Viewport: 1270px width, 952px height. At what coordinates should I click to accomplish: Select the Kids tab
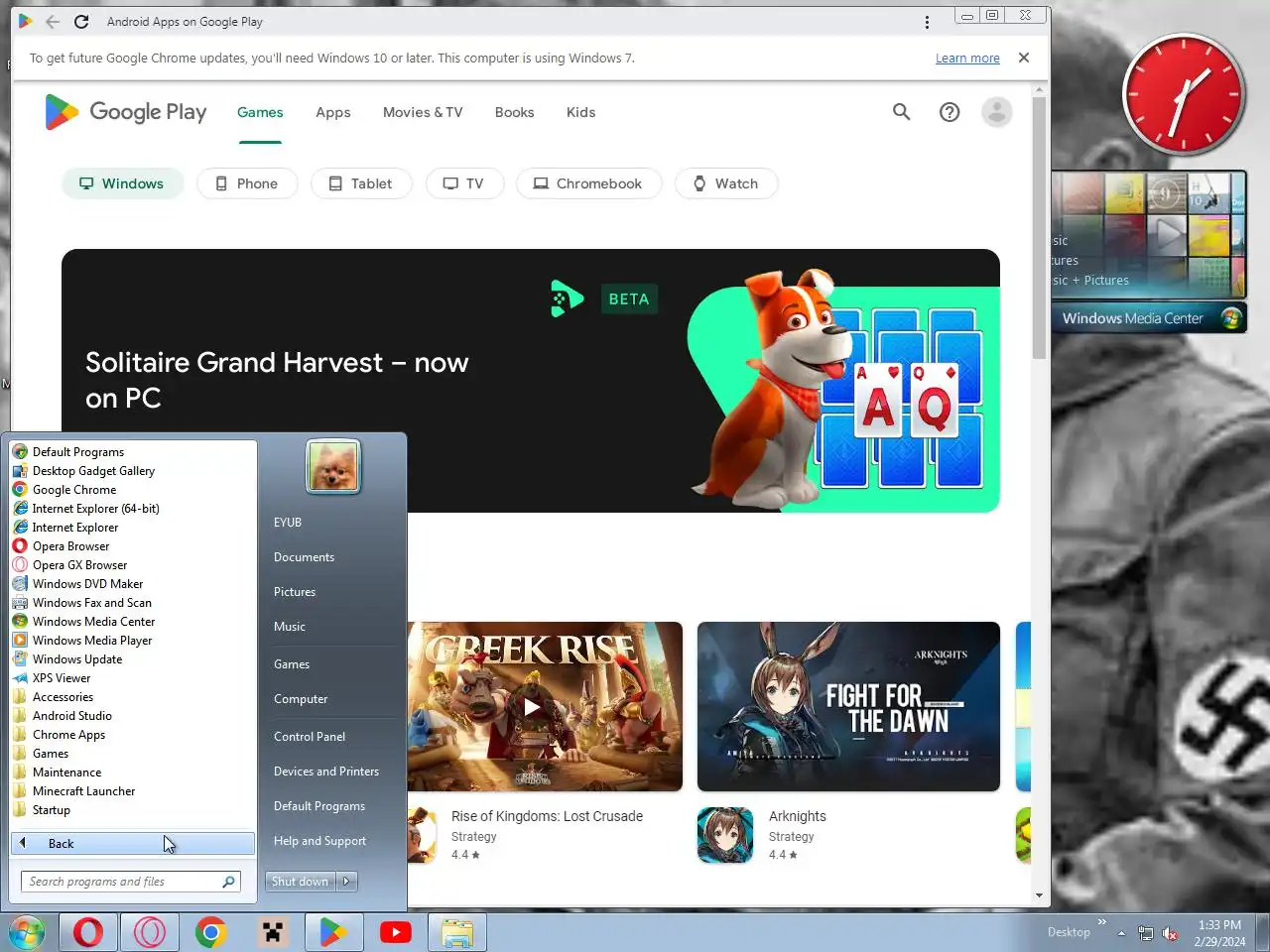[x=580, y=112]
